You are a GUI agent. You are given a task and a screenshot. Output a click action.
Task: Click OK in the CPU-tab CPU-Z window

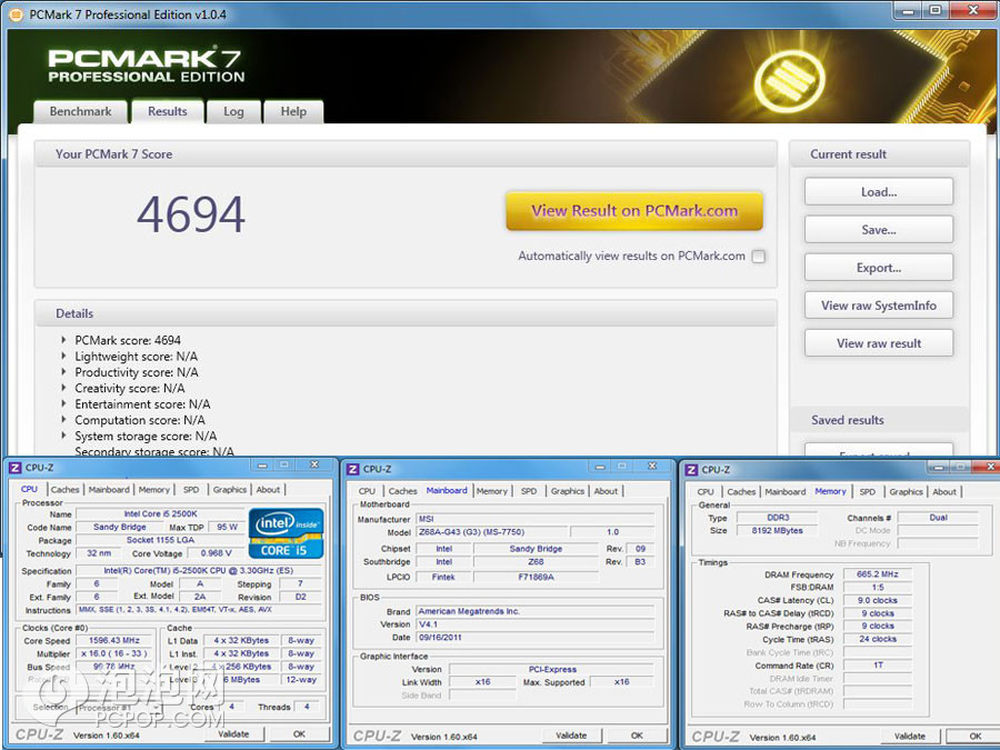299,734
